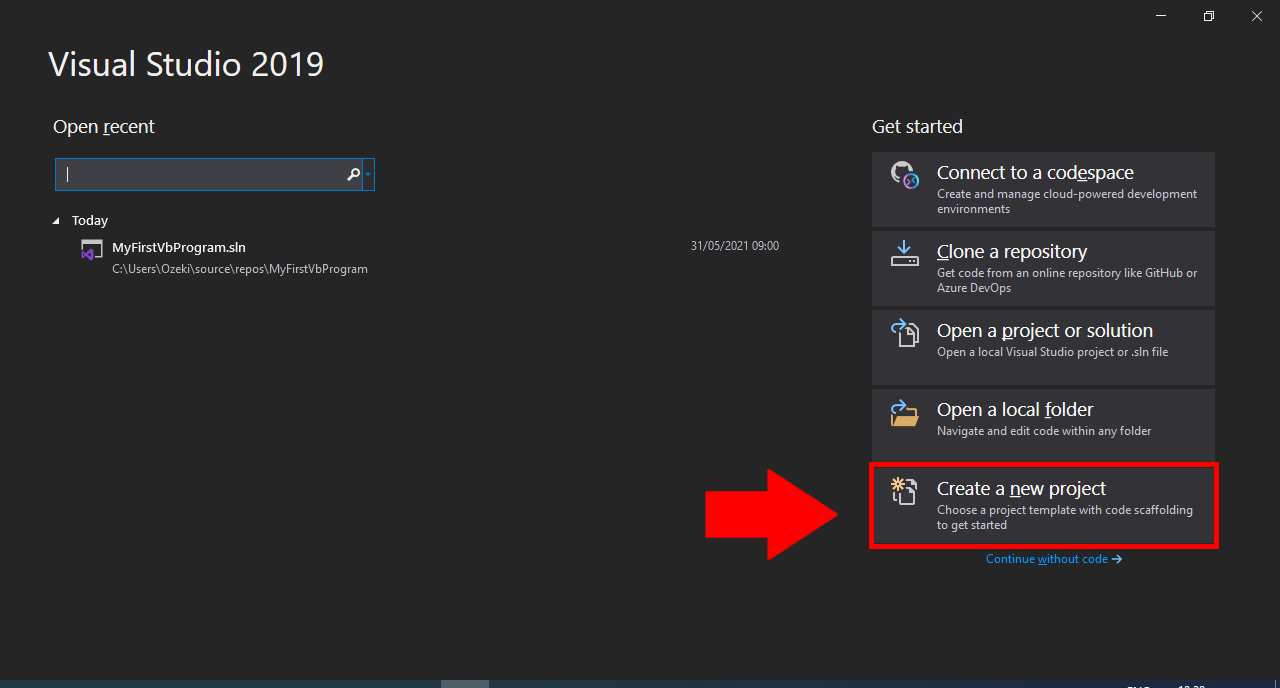Minimize the Visual Studio window
Screen dimensions: 1280x688
pyautogui.click(x=1161, y=16)
